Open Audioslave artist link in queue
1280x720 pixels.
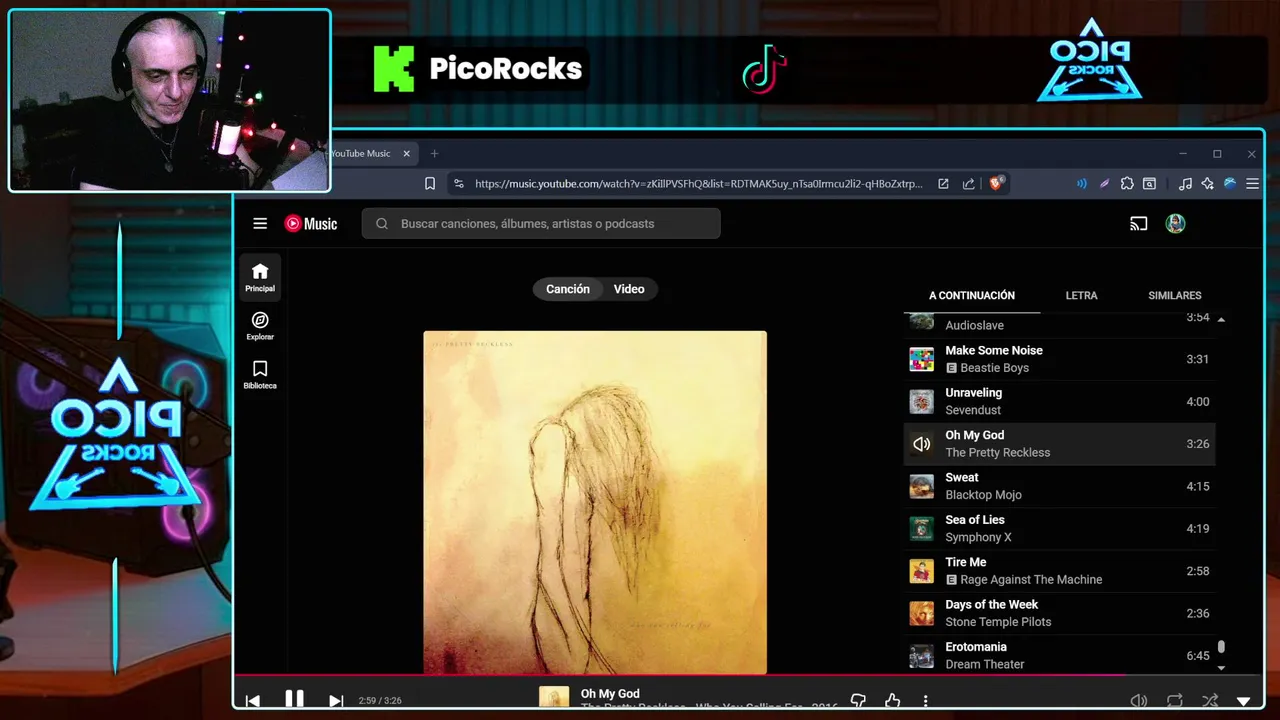click(974, 325)
